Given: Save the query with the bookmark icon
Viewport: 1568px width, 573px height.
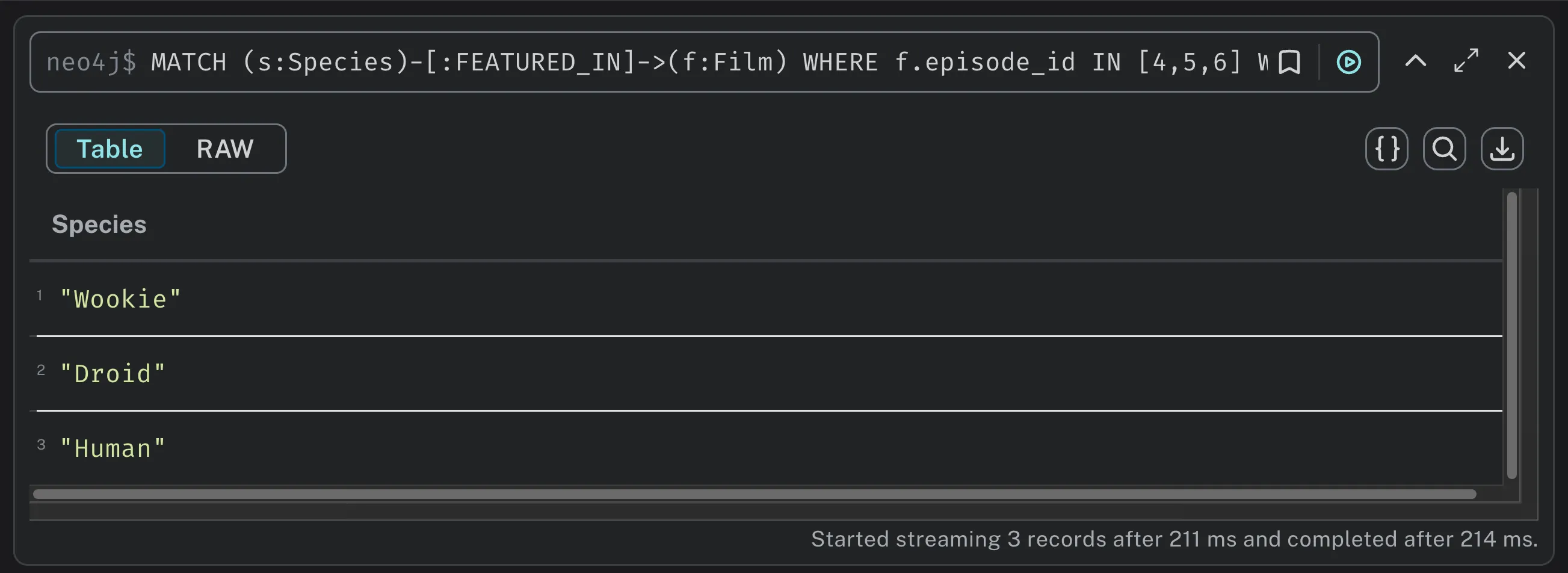Looking at the screenshot, I should tap(1289, 62).
